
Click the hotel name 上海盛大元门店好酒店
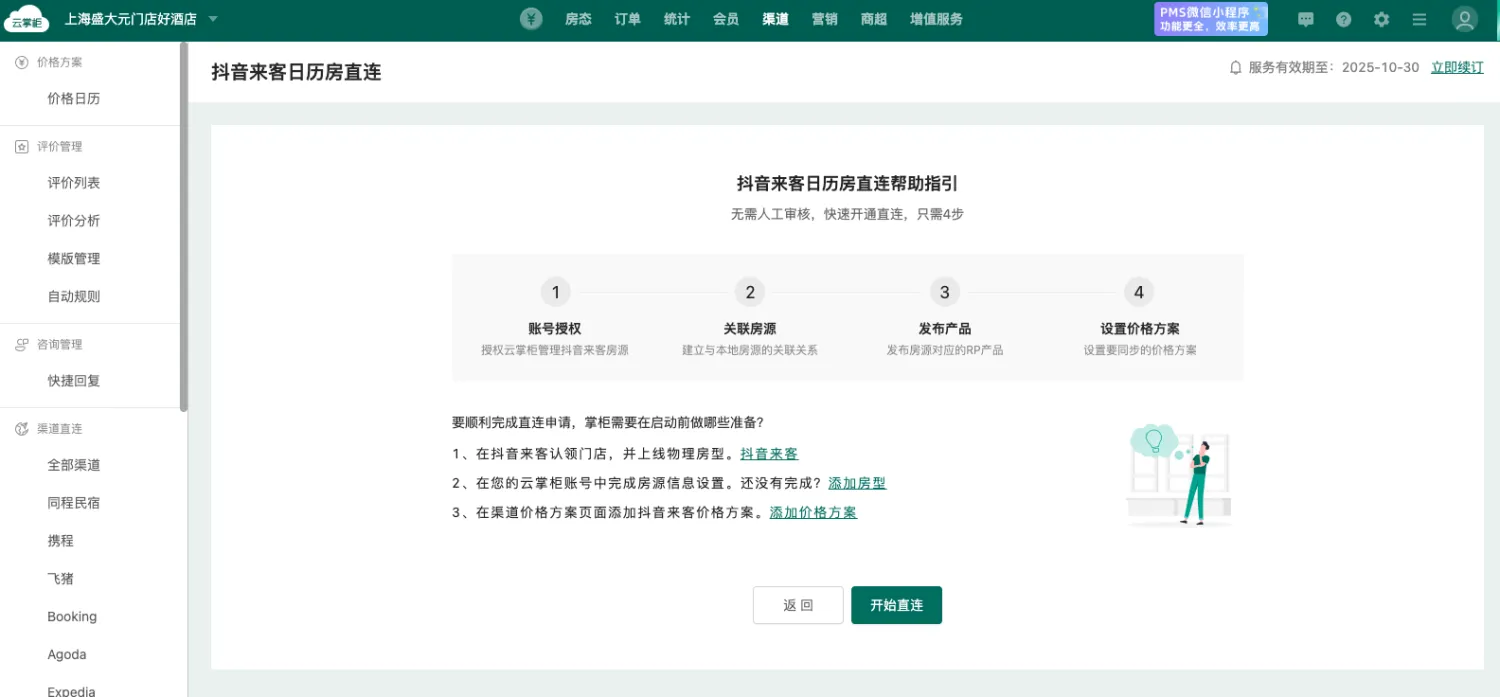130,19
